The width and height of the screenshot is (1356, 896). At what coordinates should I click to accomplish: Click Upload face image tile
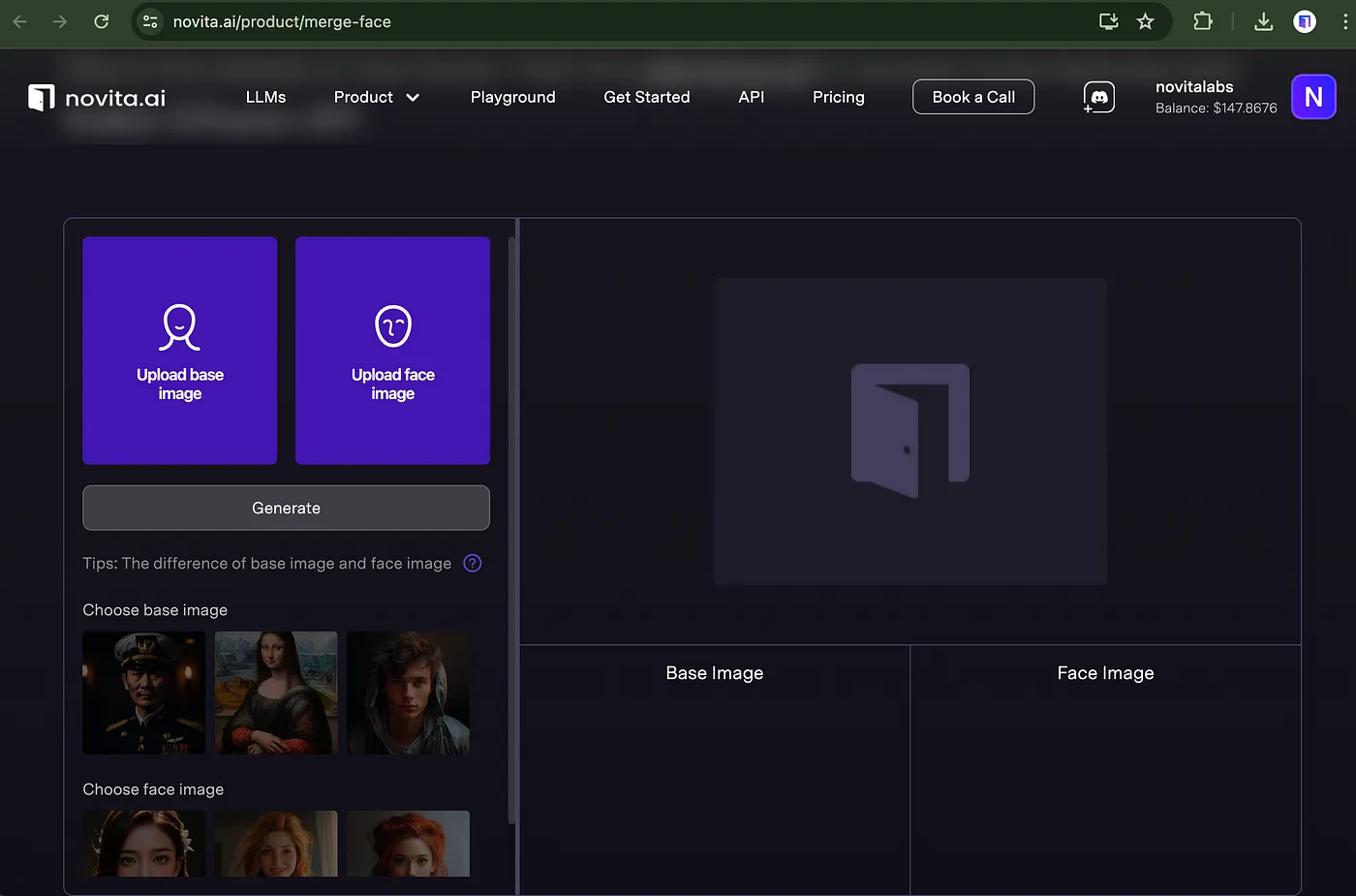coord(392,351)
